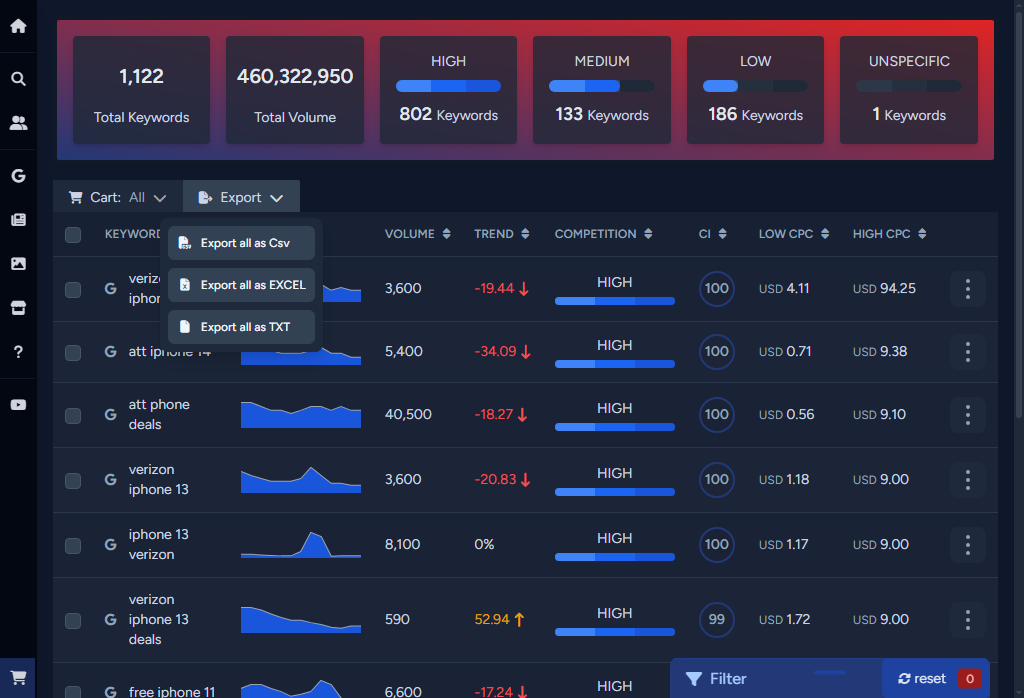The width and height of the screenshot is (1024, 698).
Task: Open the UNSPECIFIC 1 Keywords card
Action: pos(908,90)
